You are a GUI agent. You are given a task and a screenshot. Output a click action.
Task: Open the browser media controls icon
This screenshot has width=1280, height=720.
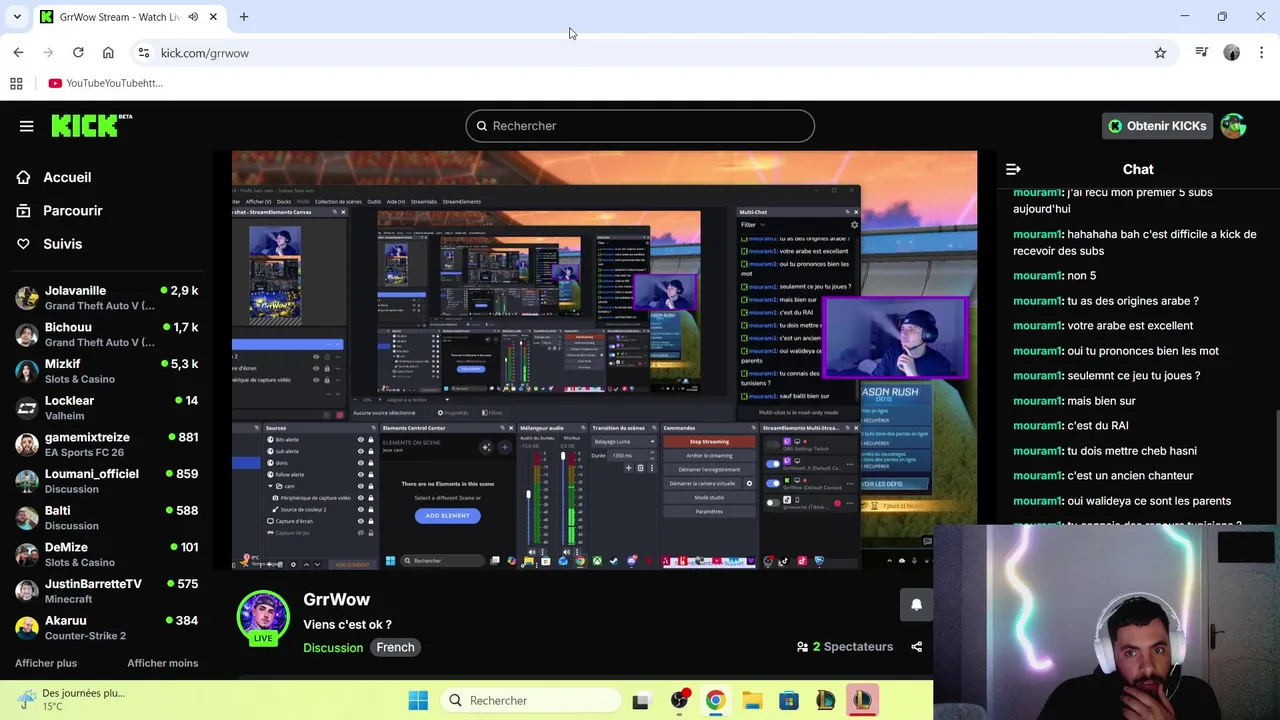click(x=1202, y=53)
